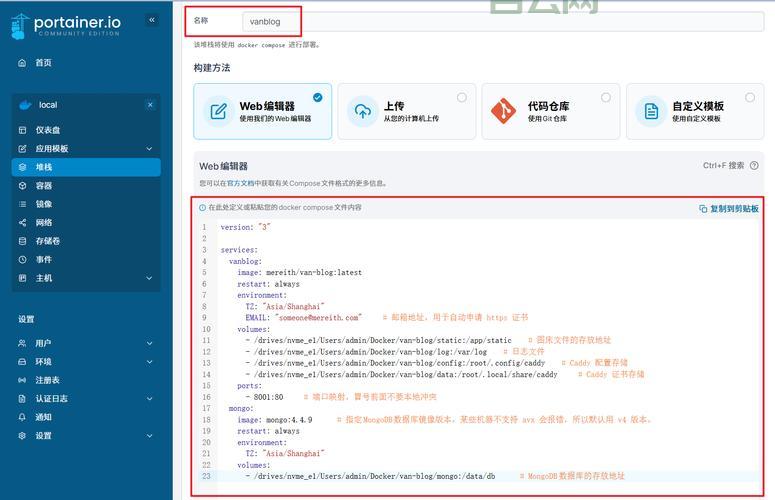Click editor line 23 mongo data volume path
Image resolution: width=775 pixels, height=500 pixels.
pyautogui.click(x=374, y=476)
